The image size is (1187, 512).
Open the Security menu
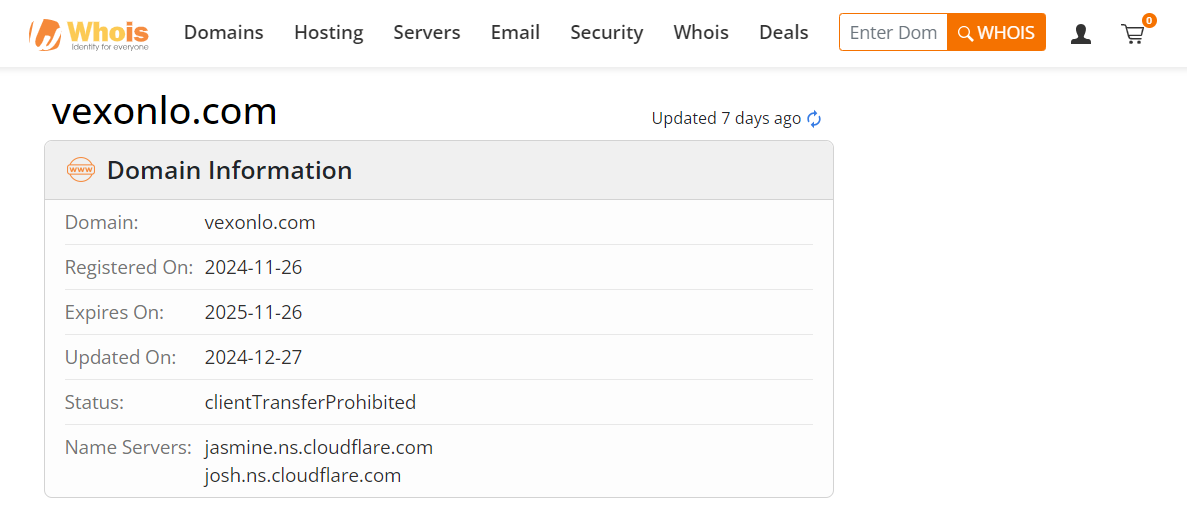606,33
